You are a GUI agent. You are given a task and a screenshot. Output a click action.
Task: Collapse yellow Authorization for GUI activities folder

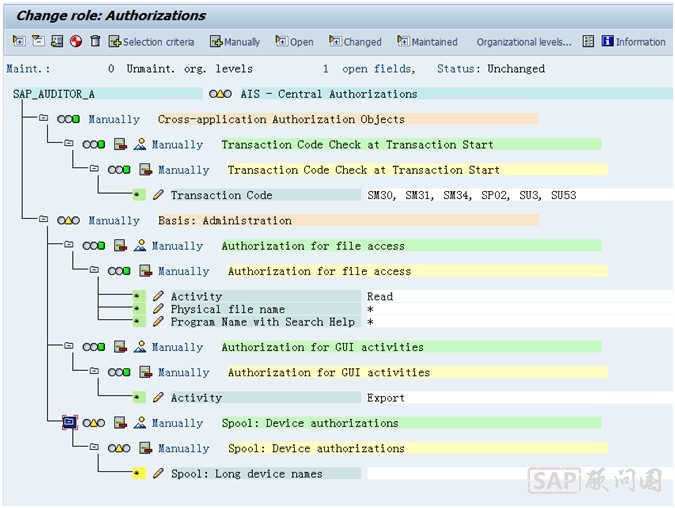(x=94, y=371)
